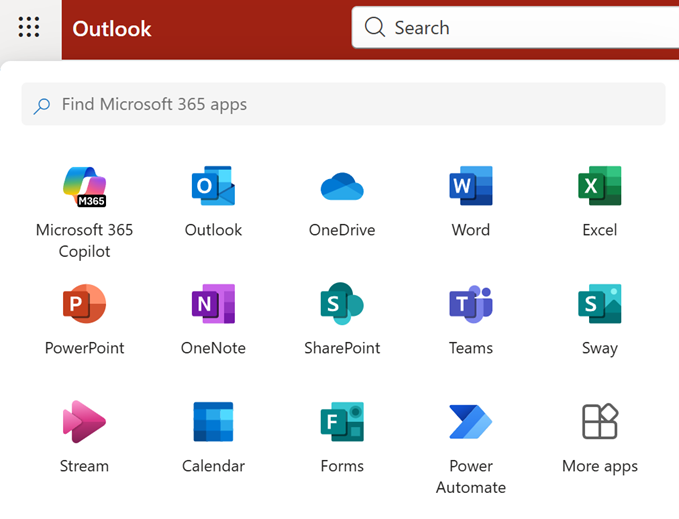Open the SharePoint app

click(x=342, y=305)
